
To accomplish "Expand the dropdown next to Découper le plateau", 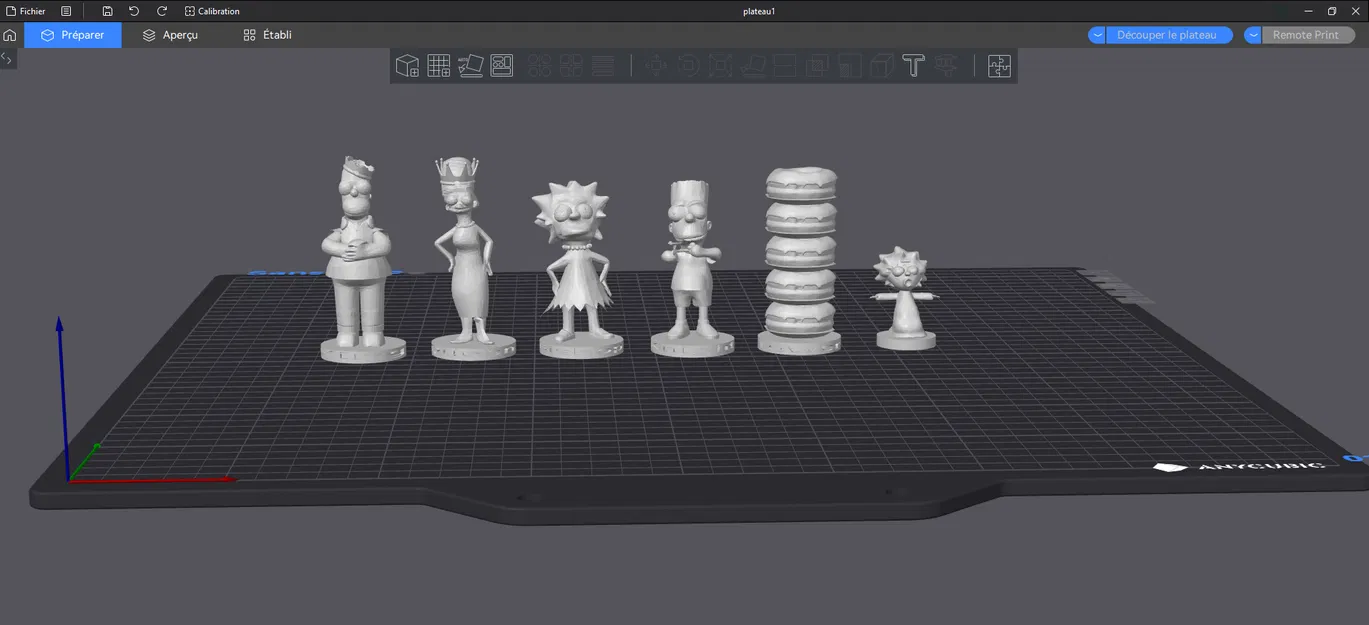I will click(1096, 34).
